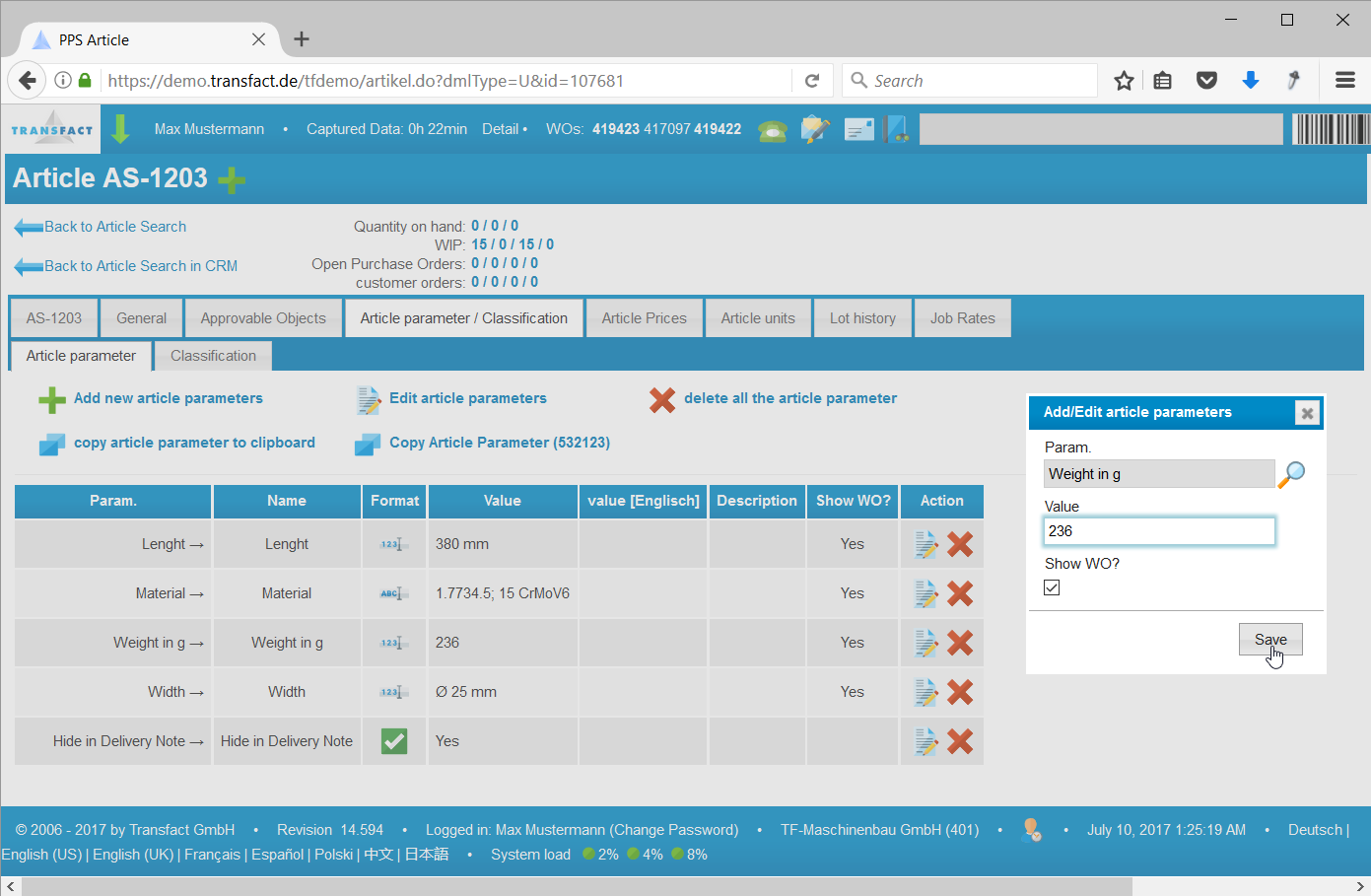
Task: Click Copy Article Parameter (532123)
Action: 500,443
